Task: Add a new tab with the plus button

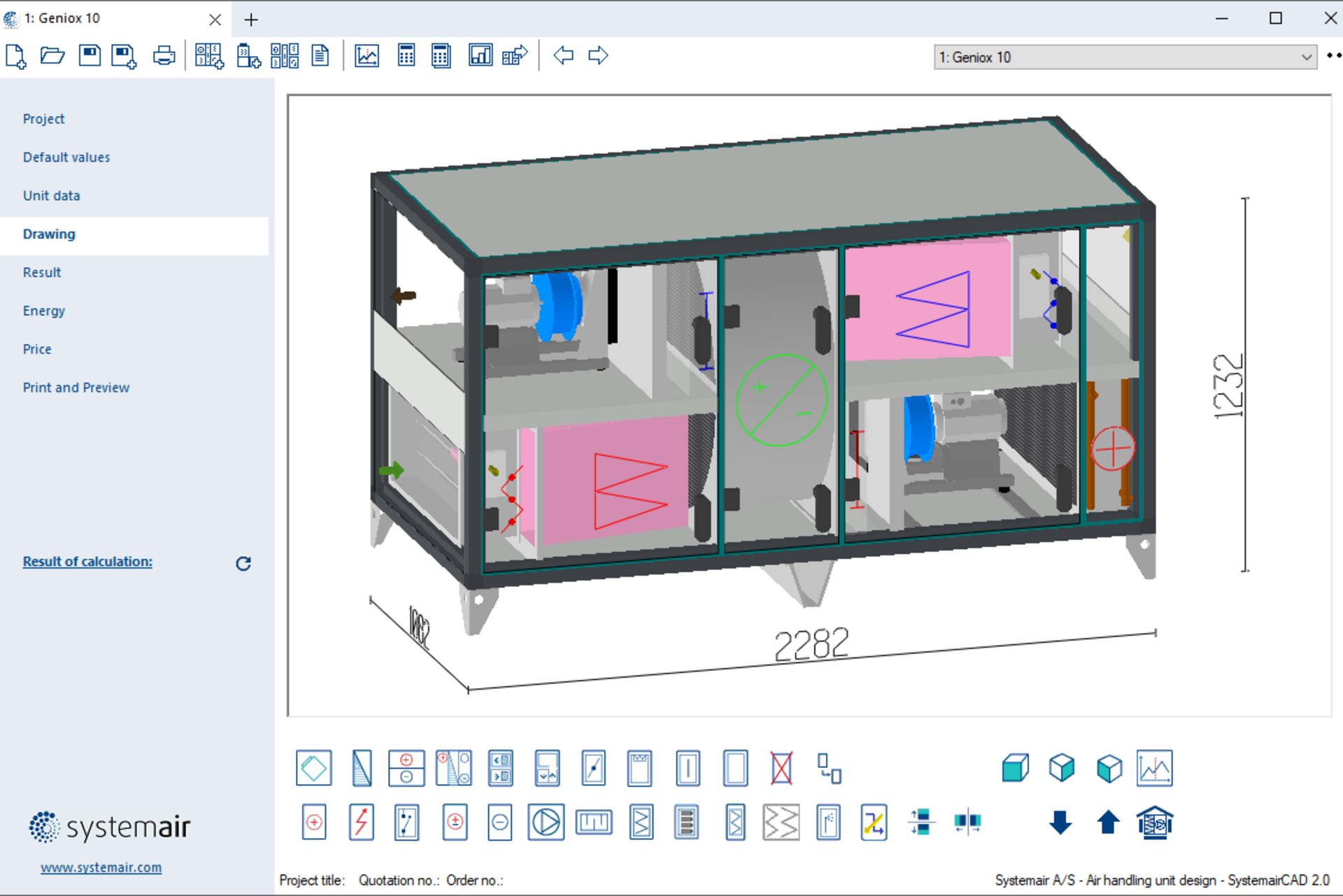Action: tap(251, 20)
